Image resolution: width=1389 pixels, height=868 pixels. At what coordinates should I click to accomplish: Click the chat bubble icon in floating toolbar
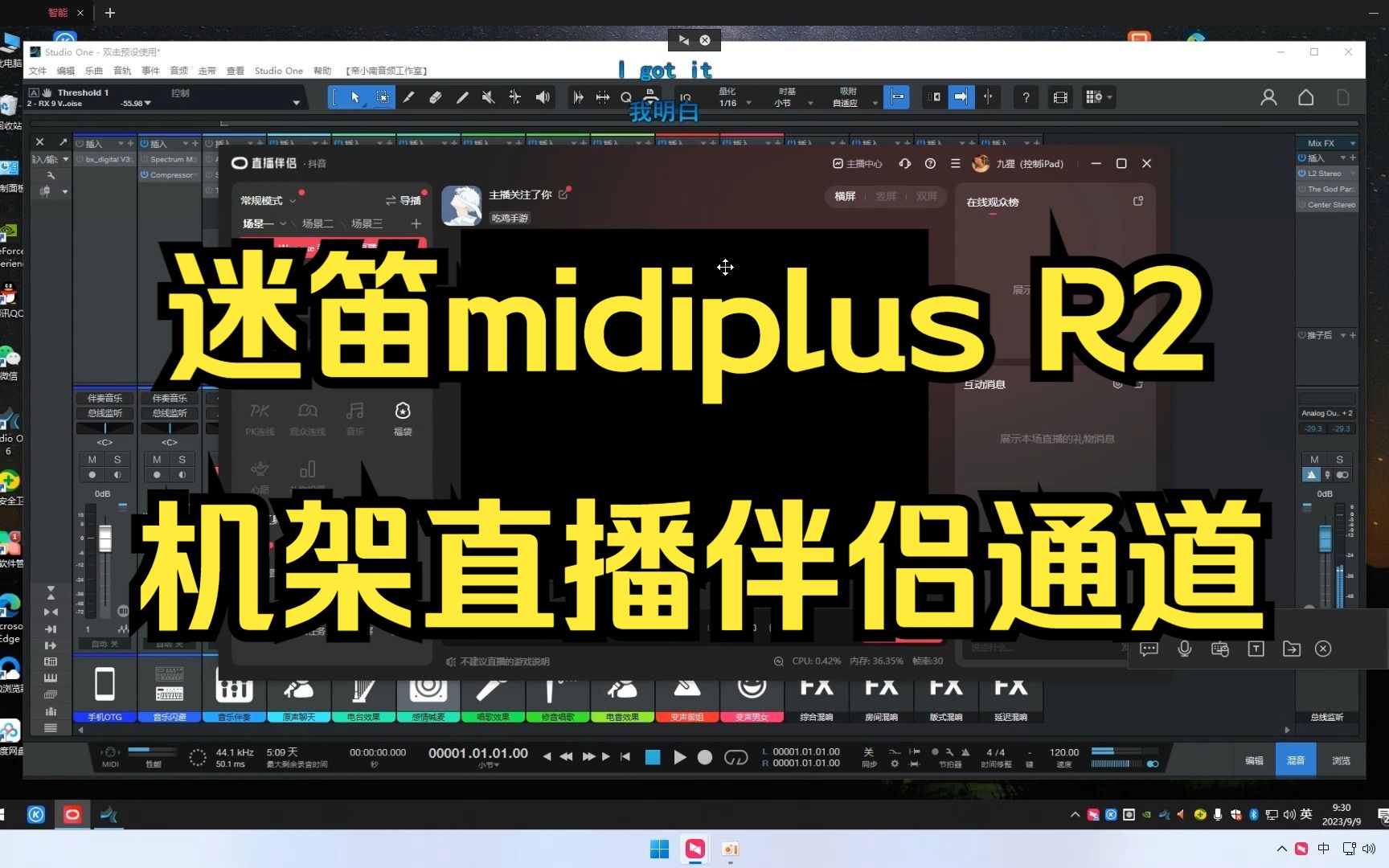1149,649
